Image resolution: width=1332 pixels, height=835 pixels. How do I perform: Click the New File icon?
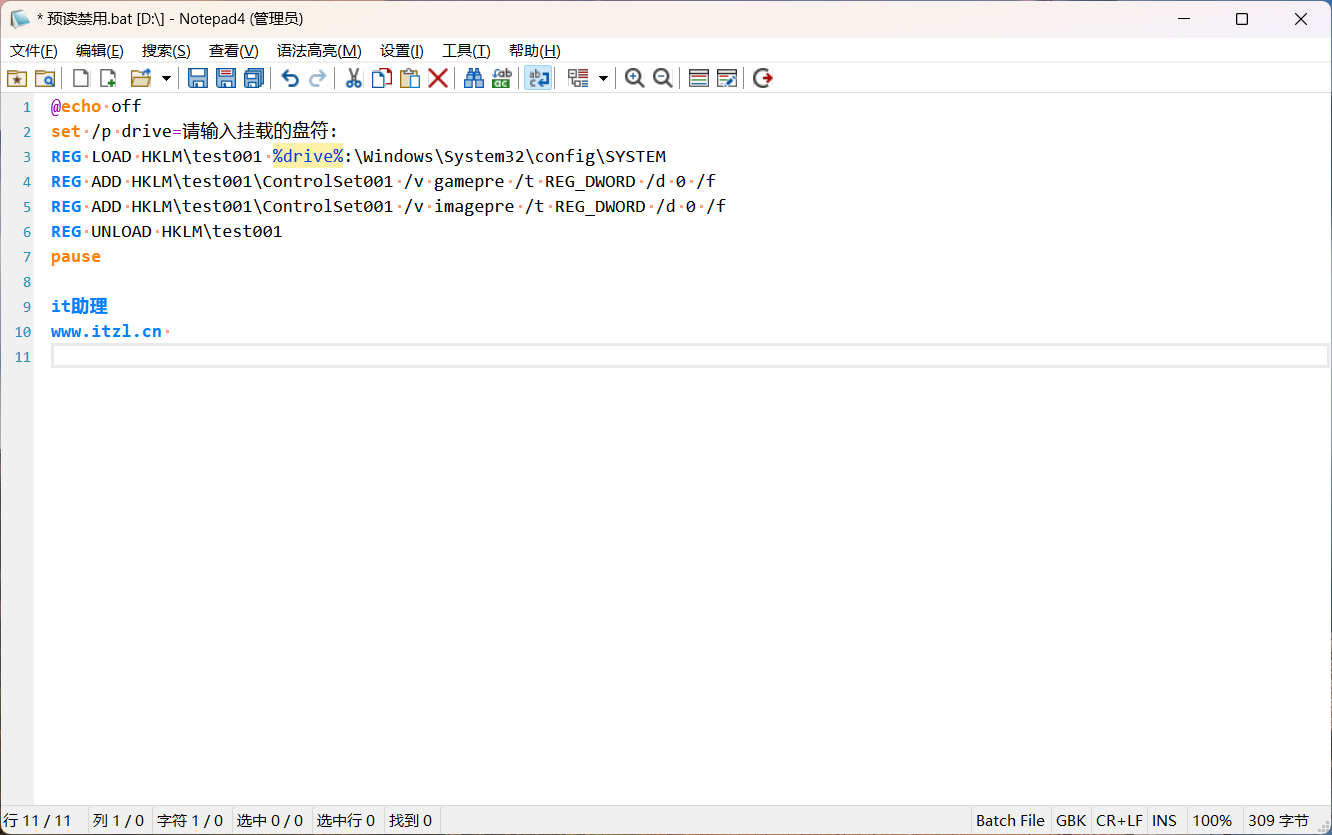coord(80,77)
